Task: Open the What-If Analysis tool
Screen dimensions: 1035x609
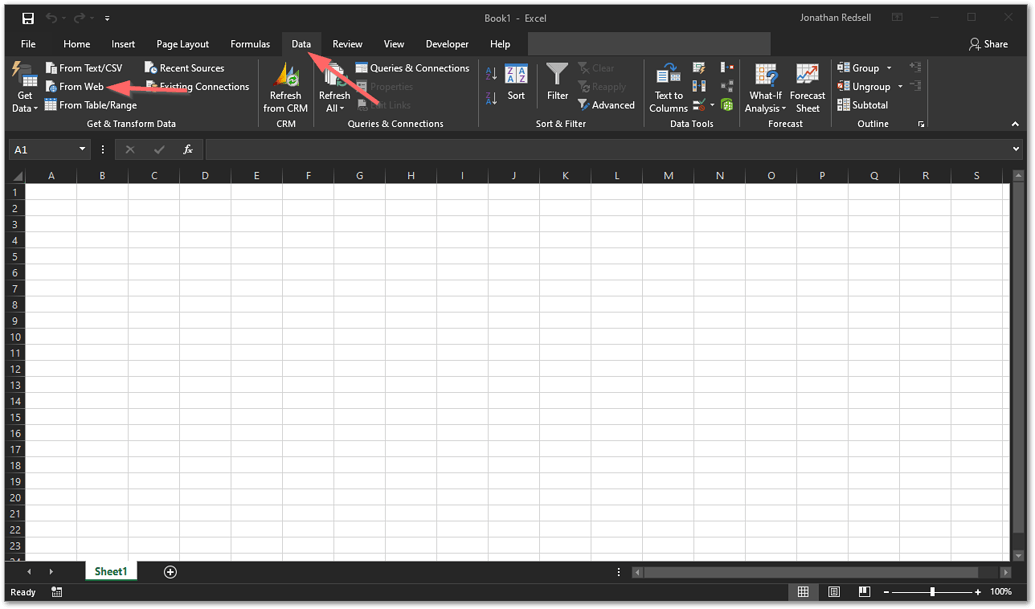Action: coord(765,87)
